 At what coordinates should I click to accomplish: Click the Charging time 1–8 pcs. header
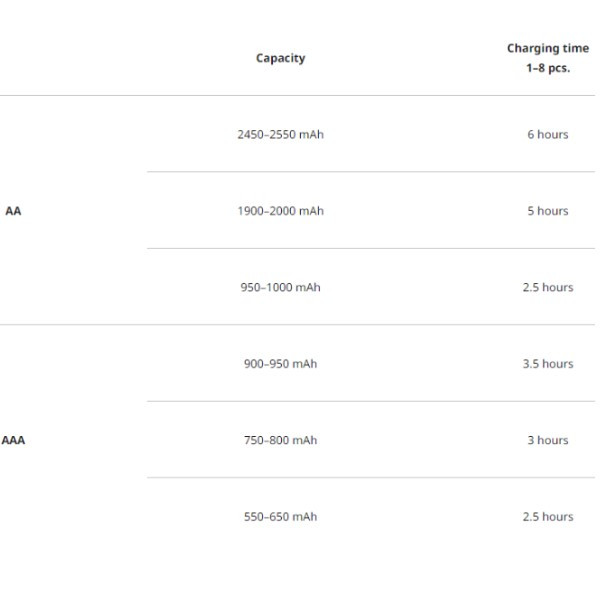548,58
